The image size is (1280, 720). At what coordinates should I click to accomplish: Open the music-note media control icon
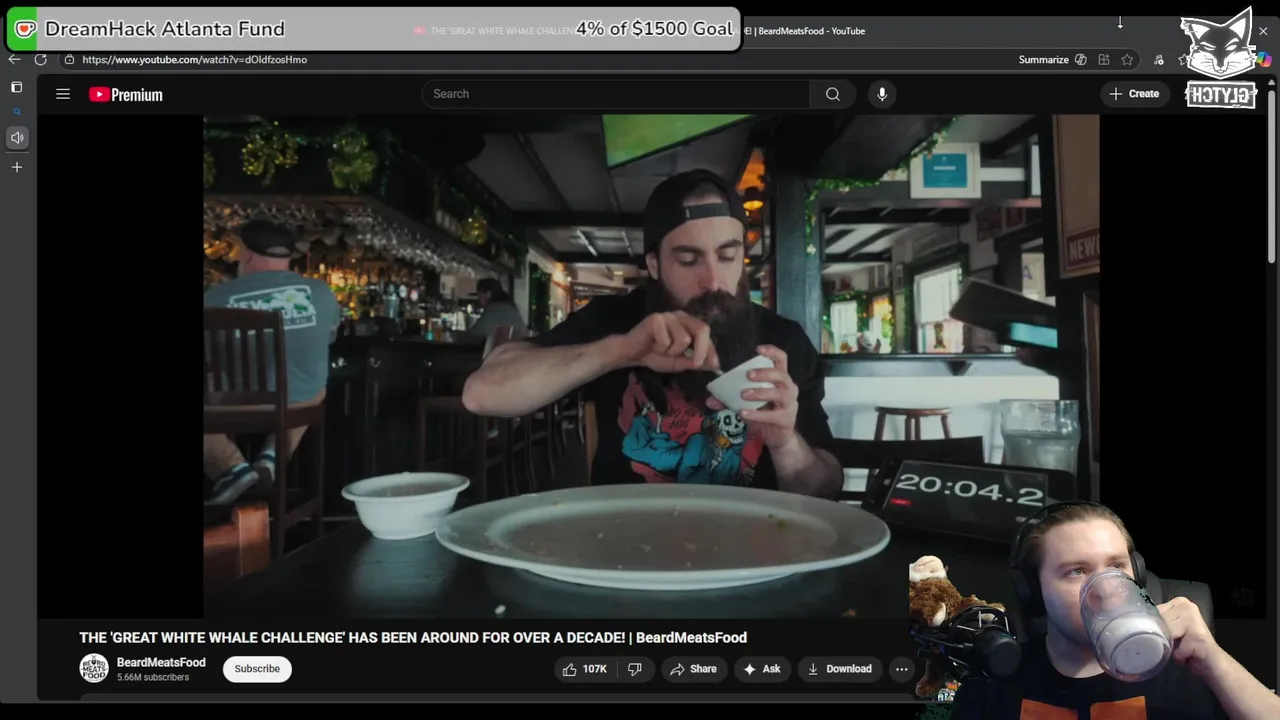tap(1158, 60)
